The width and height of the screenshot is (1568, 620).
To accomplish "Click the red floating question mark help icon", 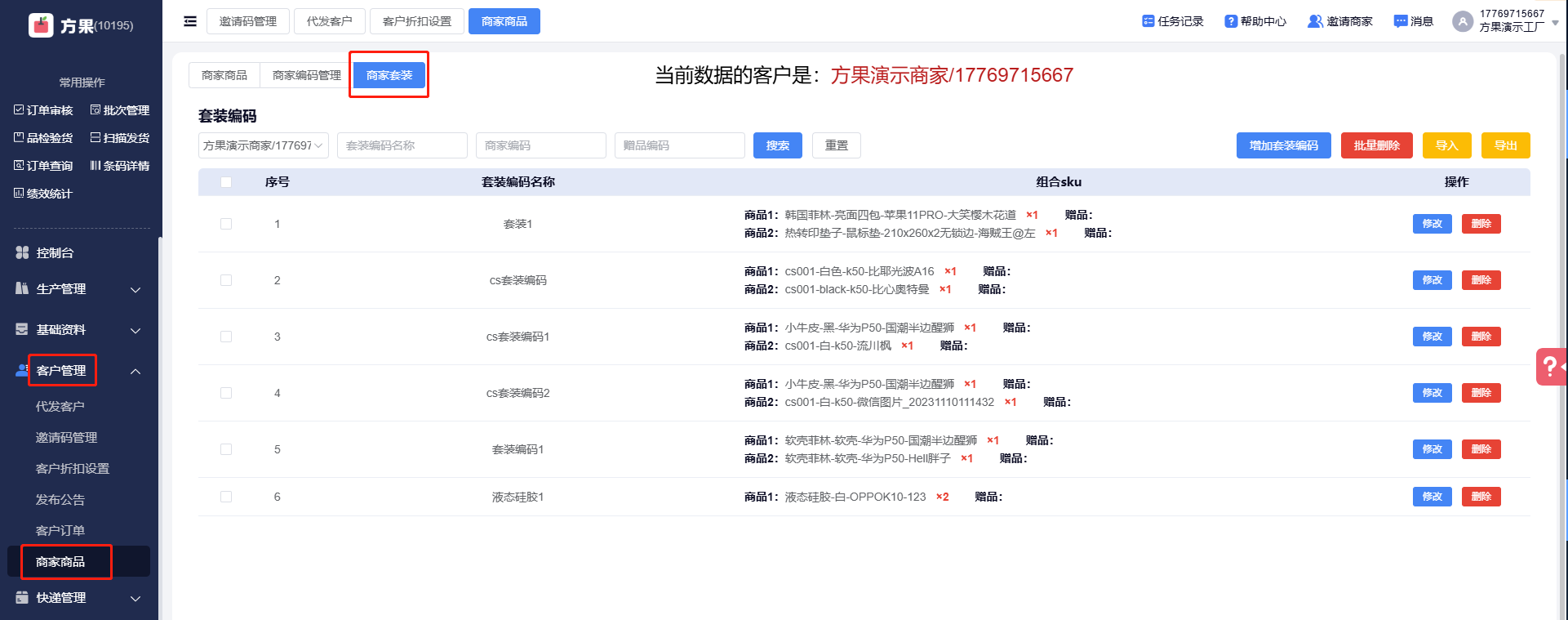I will 1550,367.
